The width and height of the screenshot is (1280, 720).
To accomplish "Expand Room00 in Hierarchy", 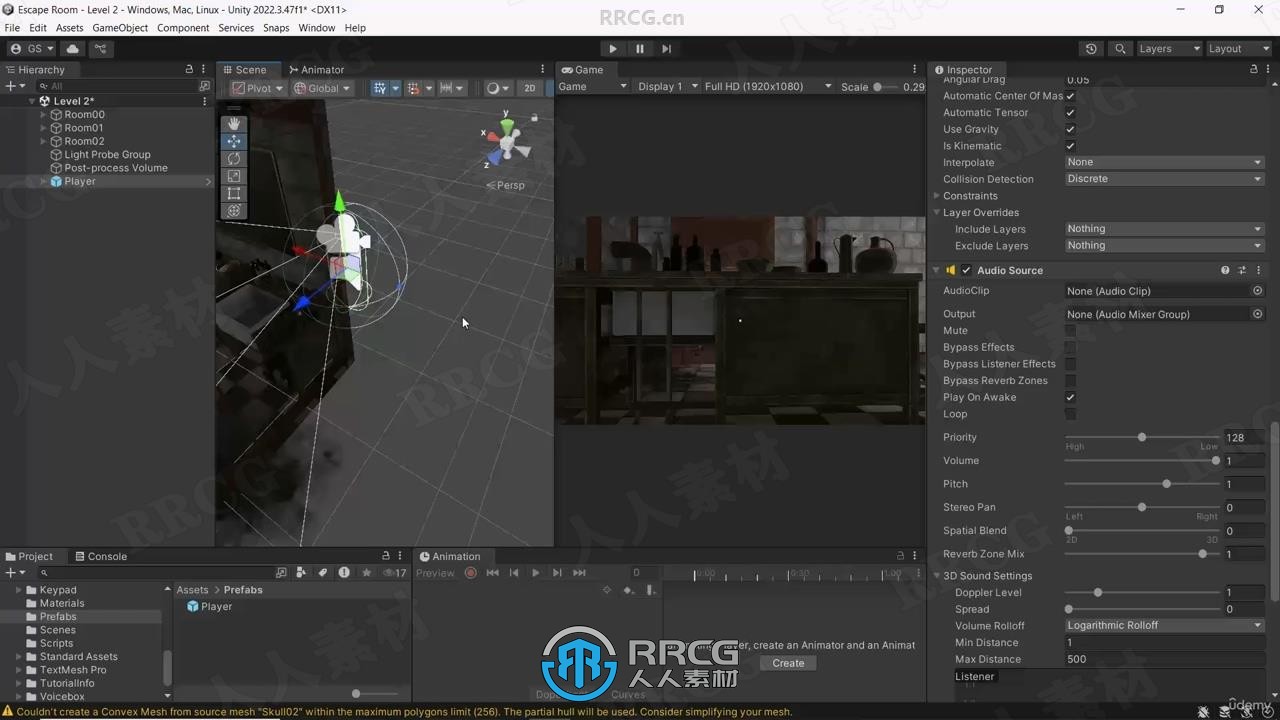I will pos(43,115).
